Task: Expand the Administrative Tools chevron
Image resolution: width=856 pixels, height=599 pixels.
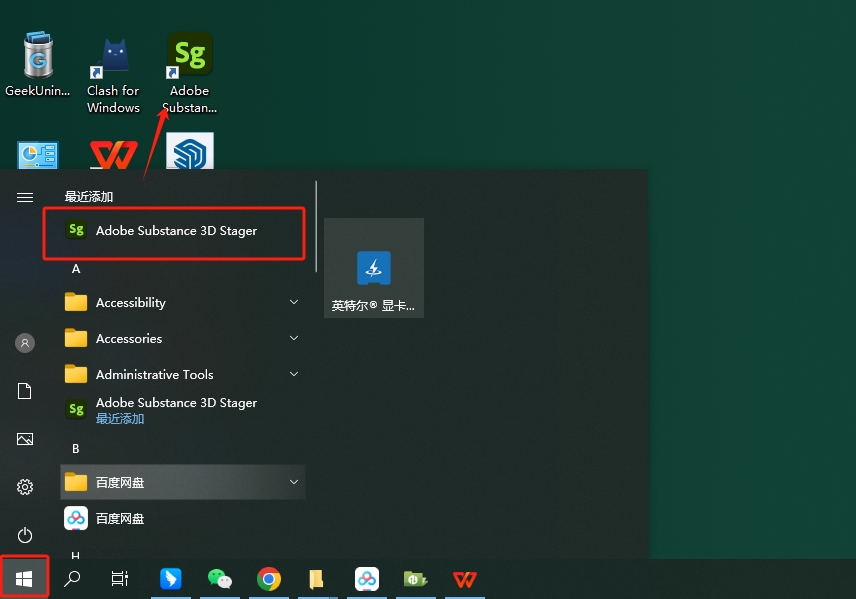Action: tap(294, 374)
